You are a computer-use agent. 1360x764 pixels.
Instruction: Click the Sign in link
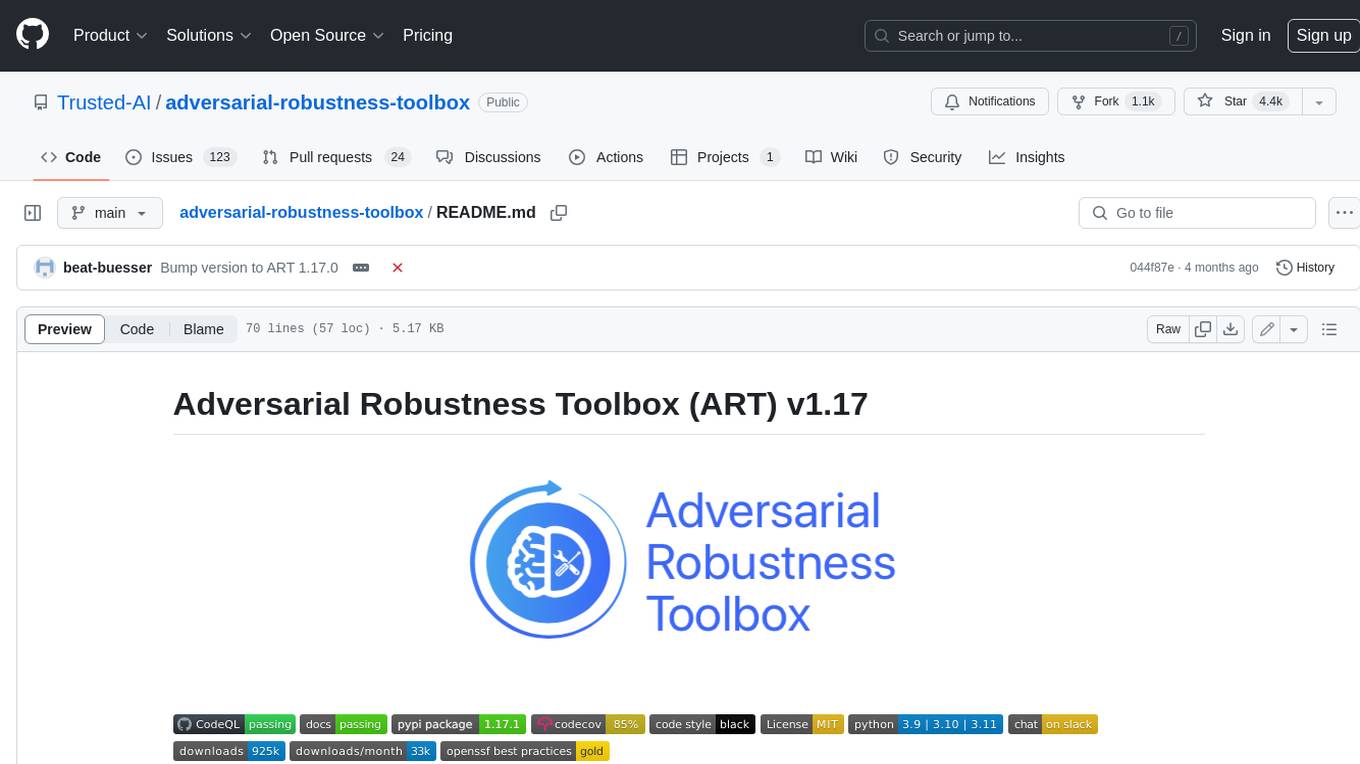pyautogui.click(x=1245, y=35)
